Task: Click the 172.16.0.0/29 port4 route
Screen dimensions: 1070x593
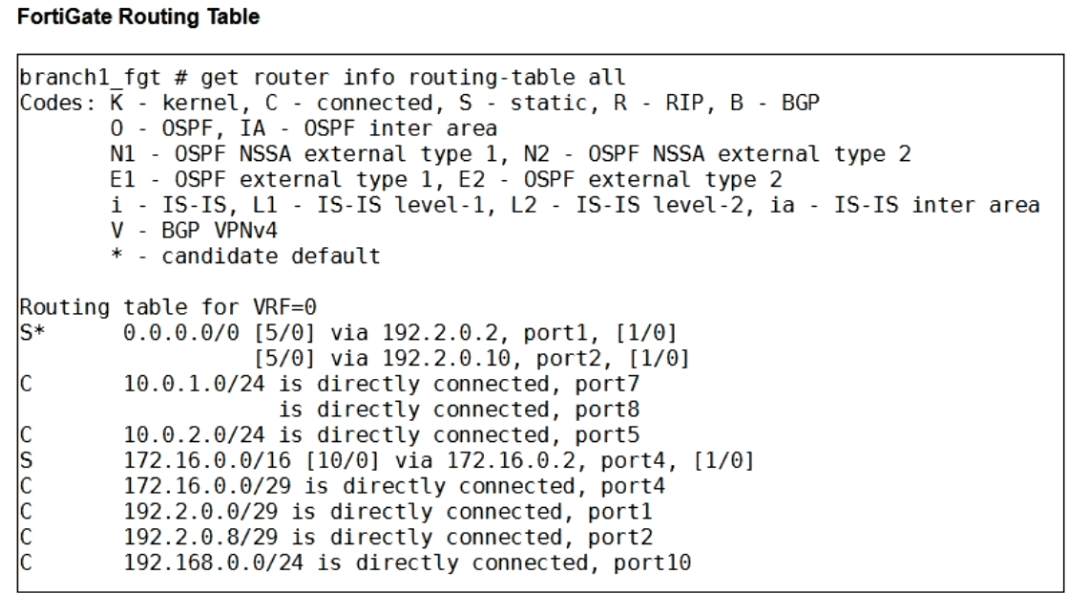Action: pos(394,486)
